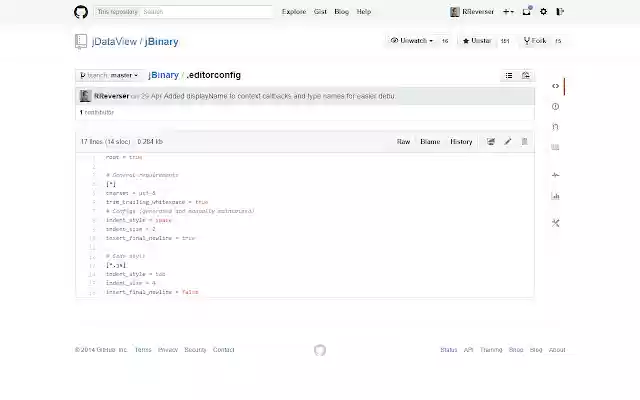
Task: Open the notifications inbox icon
Action: (527, 11)
